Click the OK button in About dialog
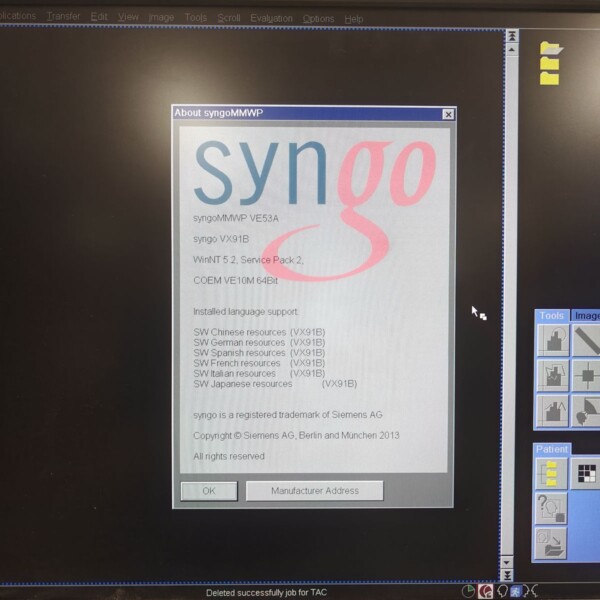The image size is (600, 600). click(208, 491)
